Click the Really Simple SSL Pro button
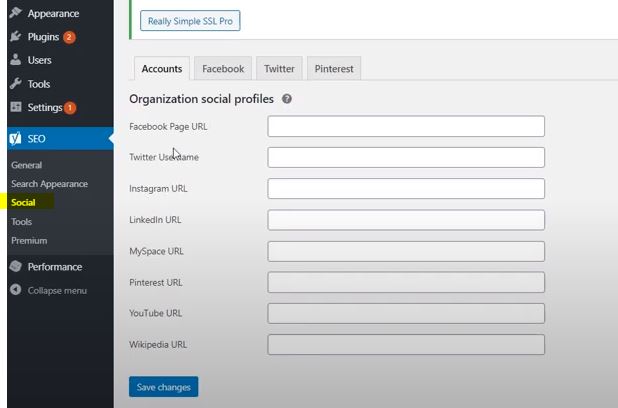This screenshot has height=408, width=618. click(190, 21)
